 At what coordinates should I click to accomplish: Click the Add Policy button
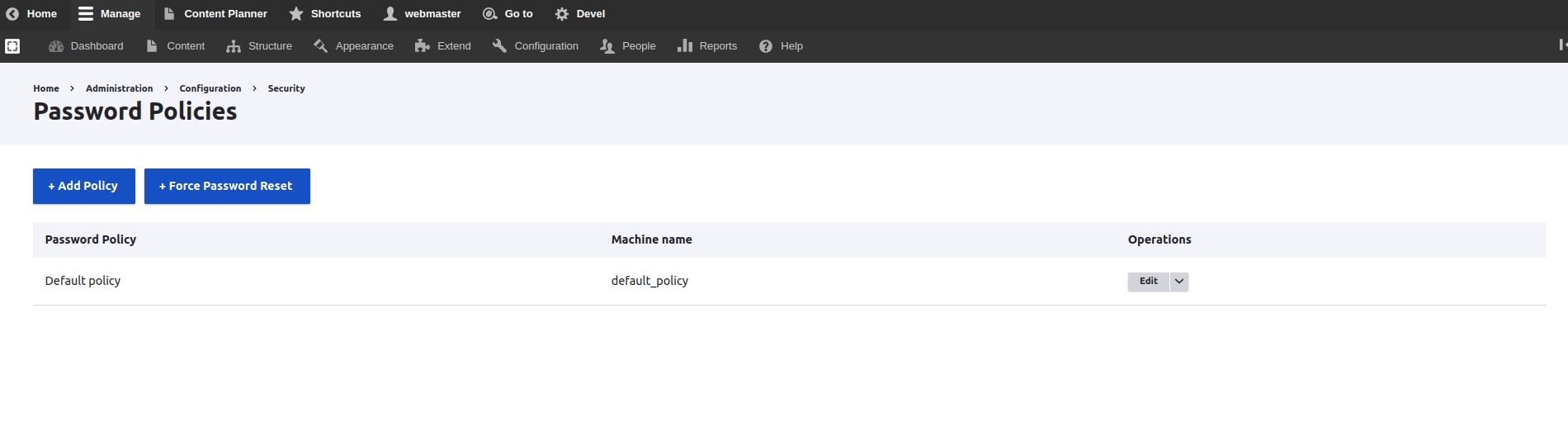83,186
